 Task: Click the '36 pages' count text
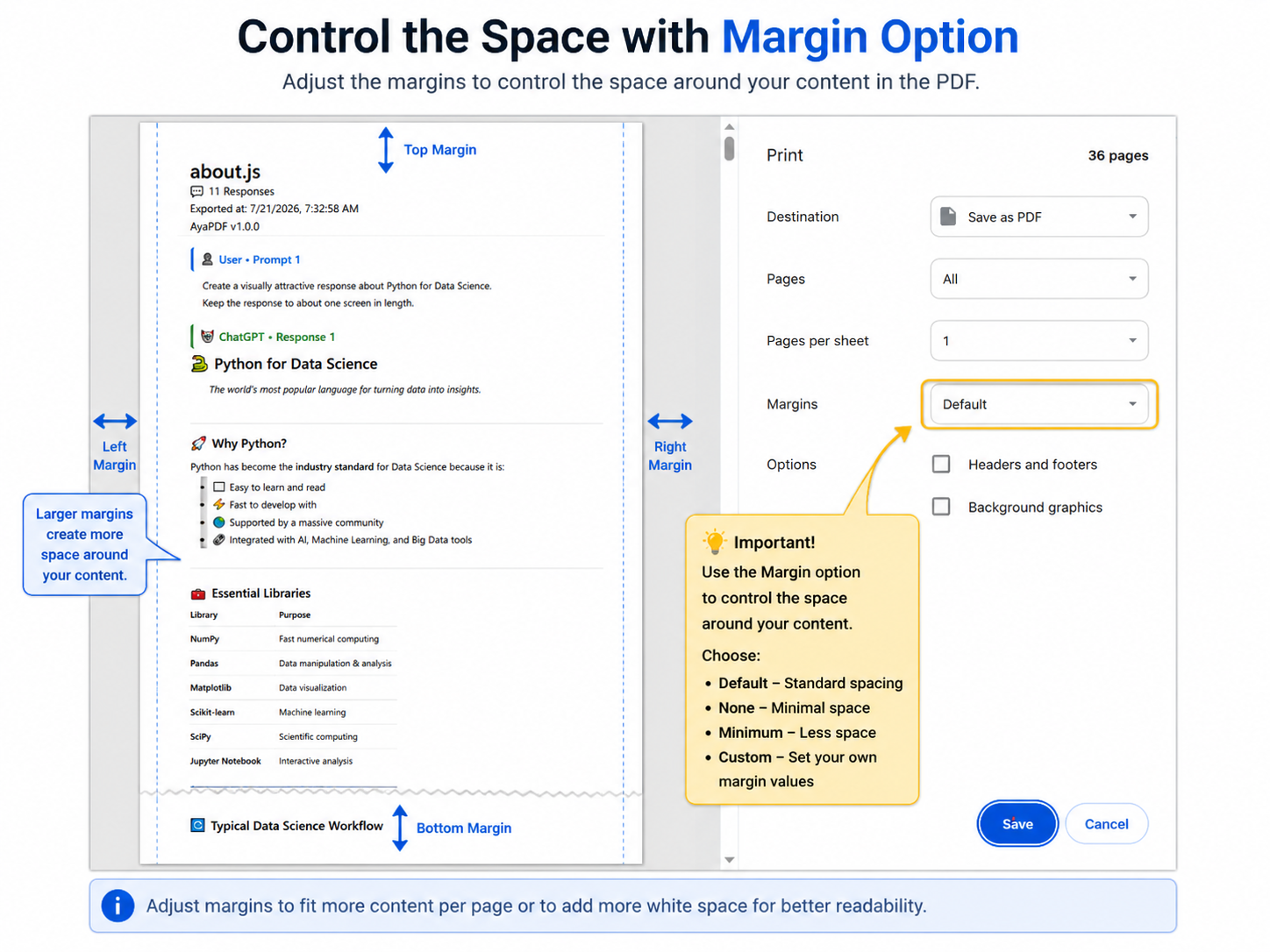[1117, 155]
